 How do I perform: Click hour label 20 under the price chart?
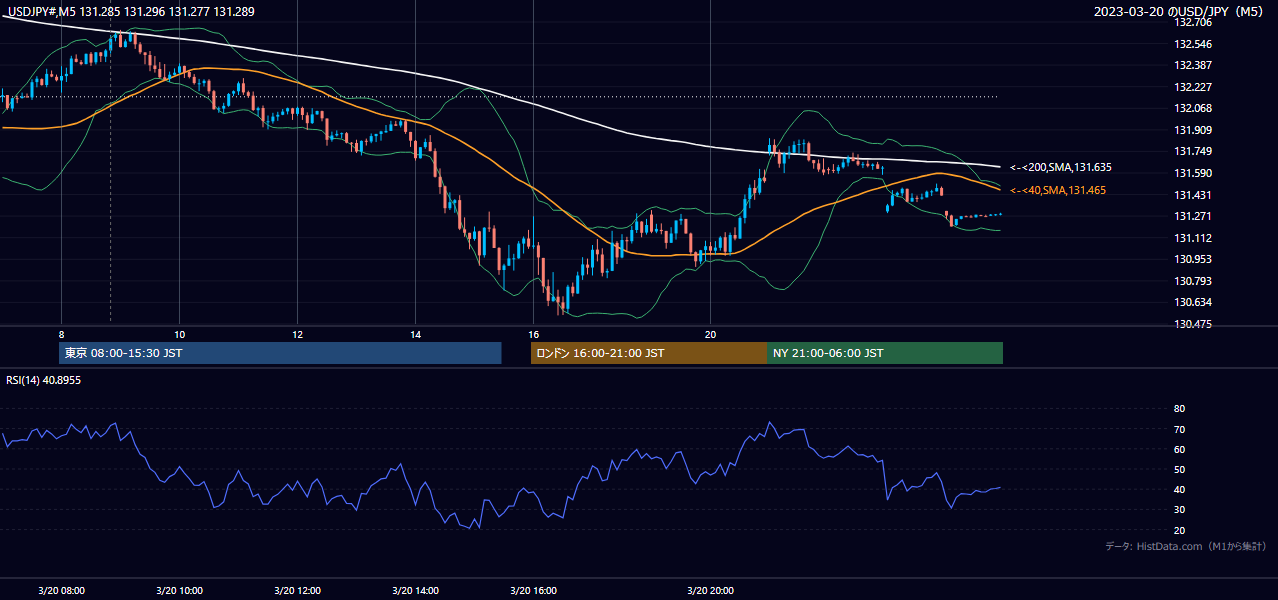coord(710,334)
